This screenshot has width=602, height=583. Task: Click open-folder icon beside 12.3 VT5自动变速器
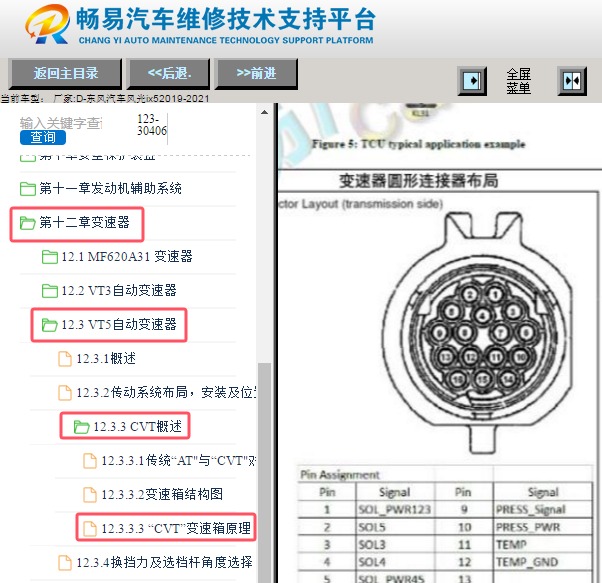50,325
